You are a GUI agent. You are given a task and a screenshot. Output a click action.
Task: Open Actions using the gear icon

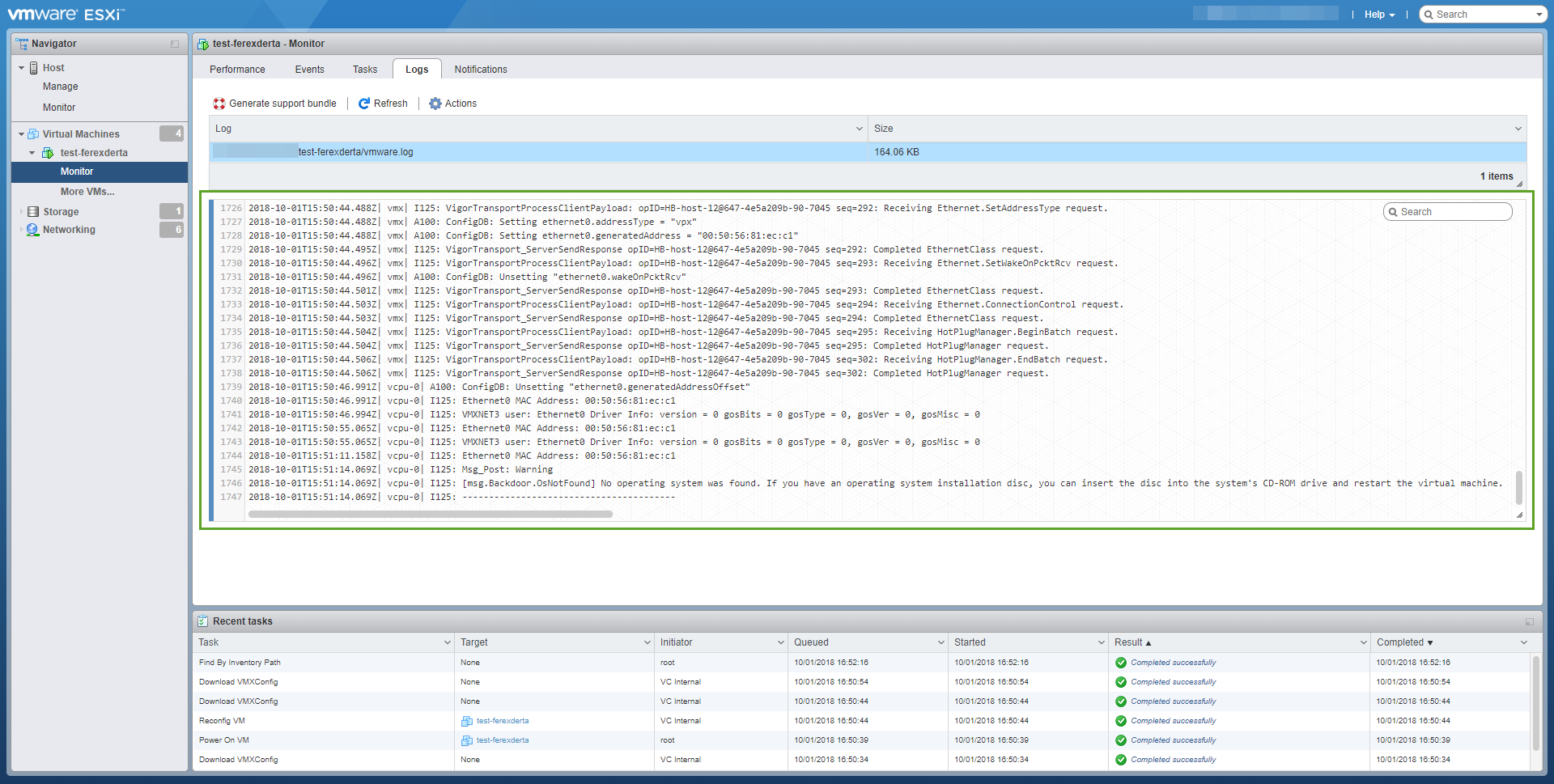pos(435,103)
